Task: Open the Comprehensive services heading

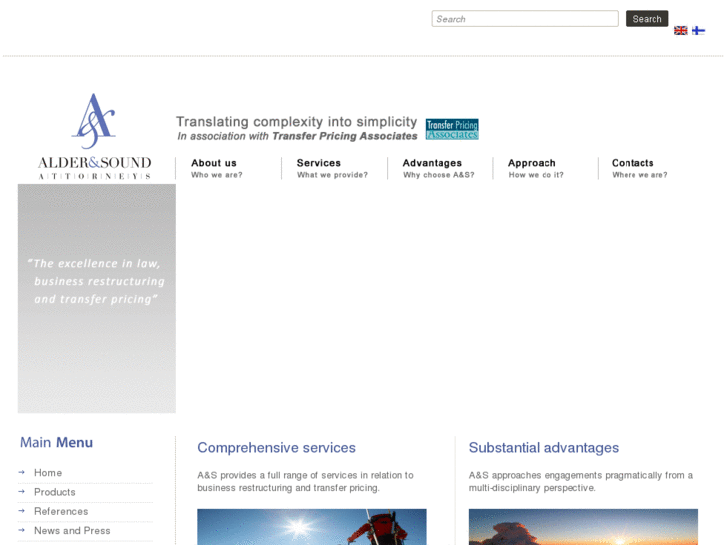Action: click(x=276, y=448)
